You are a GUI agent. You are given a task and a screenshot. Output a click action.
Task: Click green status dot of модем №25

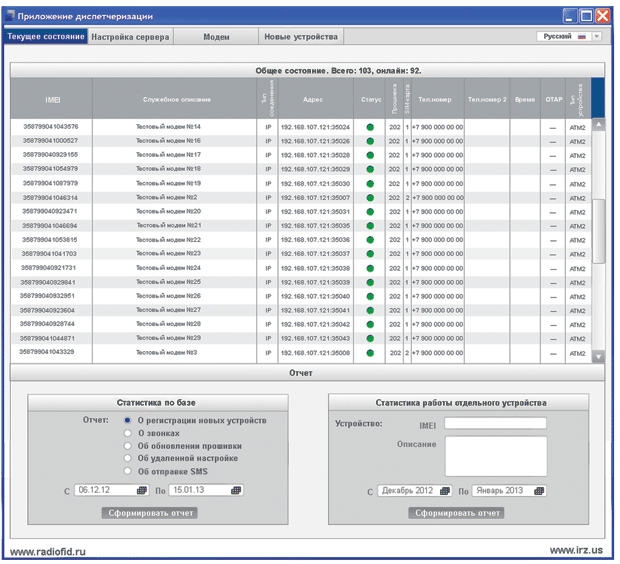click(x=370, y=282)
